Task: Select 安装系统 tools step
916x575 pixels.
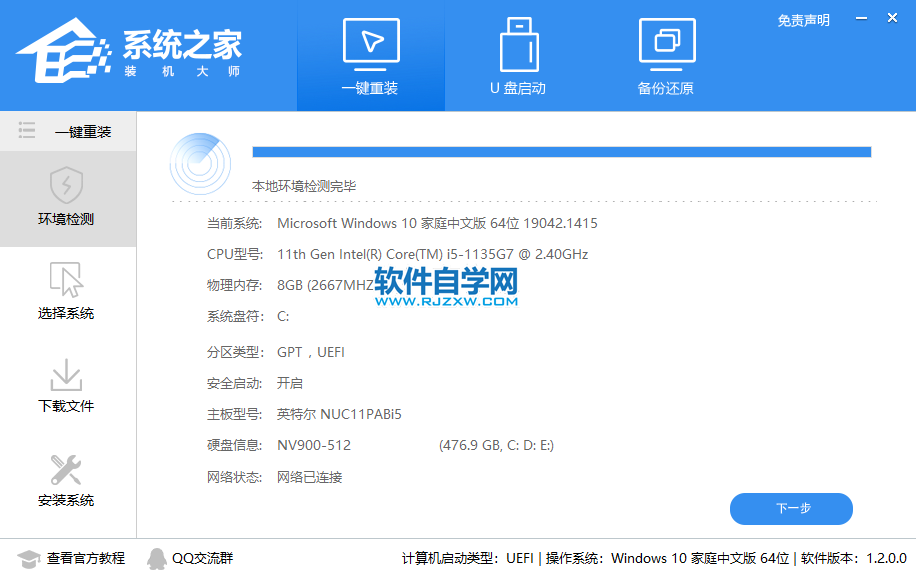Action: click(68, 480)
